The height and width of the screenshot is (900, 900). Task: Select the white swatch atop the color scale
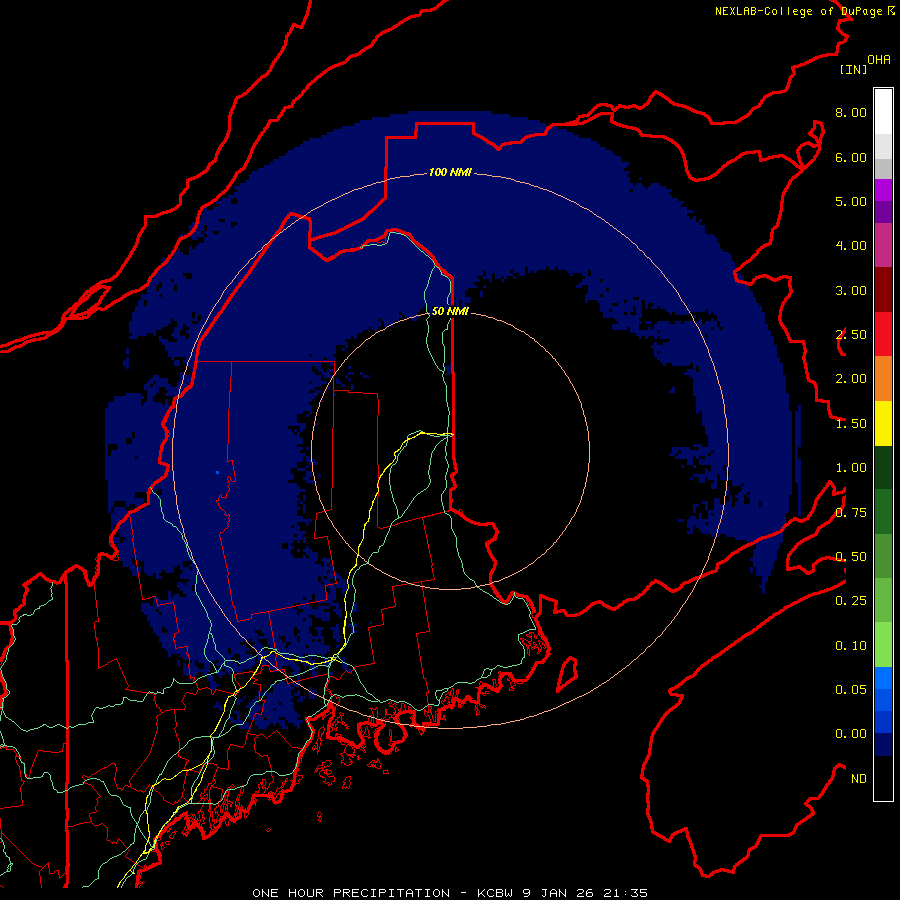pyautogui.click(x=883, y=112)
